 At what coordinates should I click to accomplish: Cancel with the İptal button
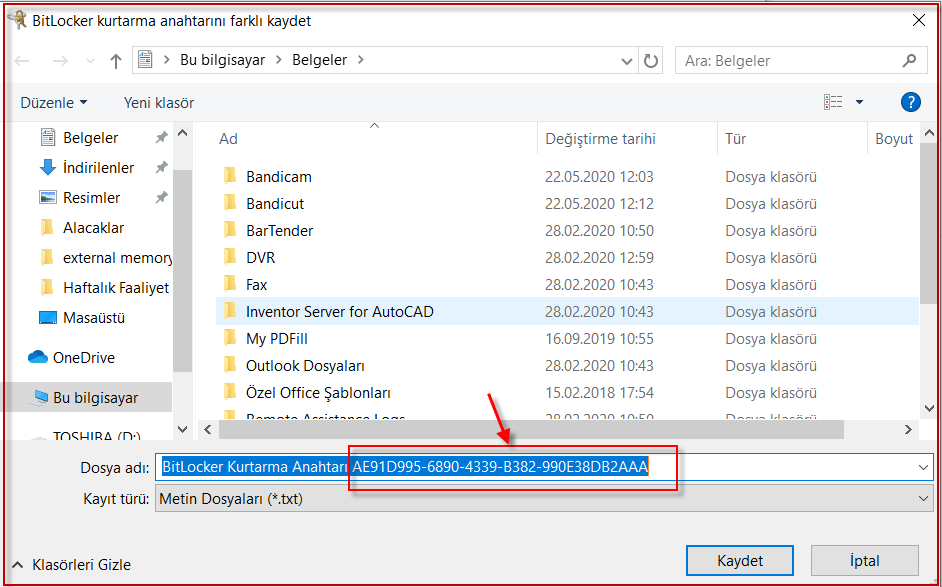864,561
